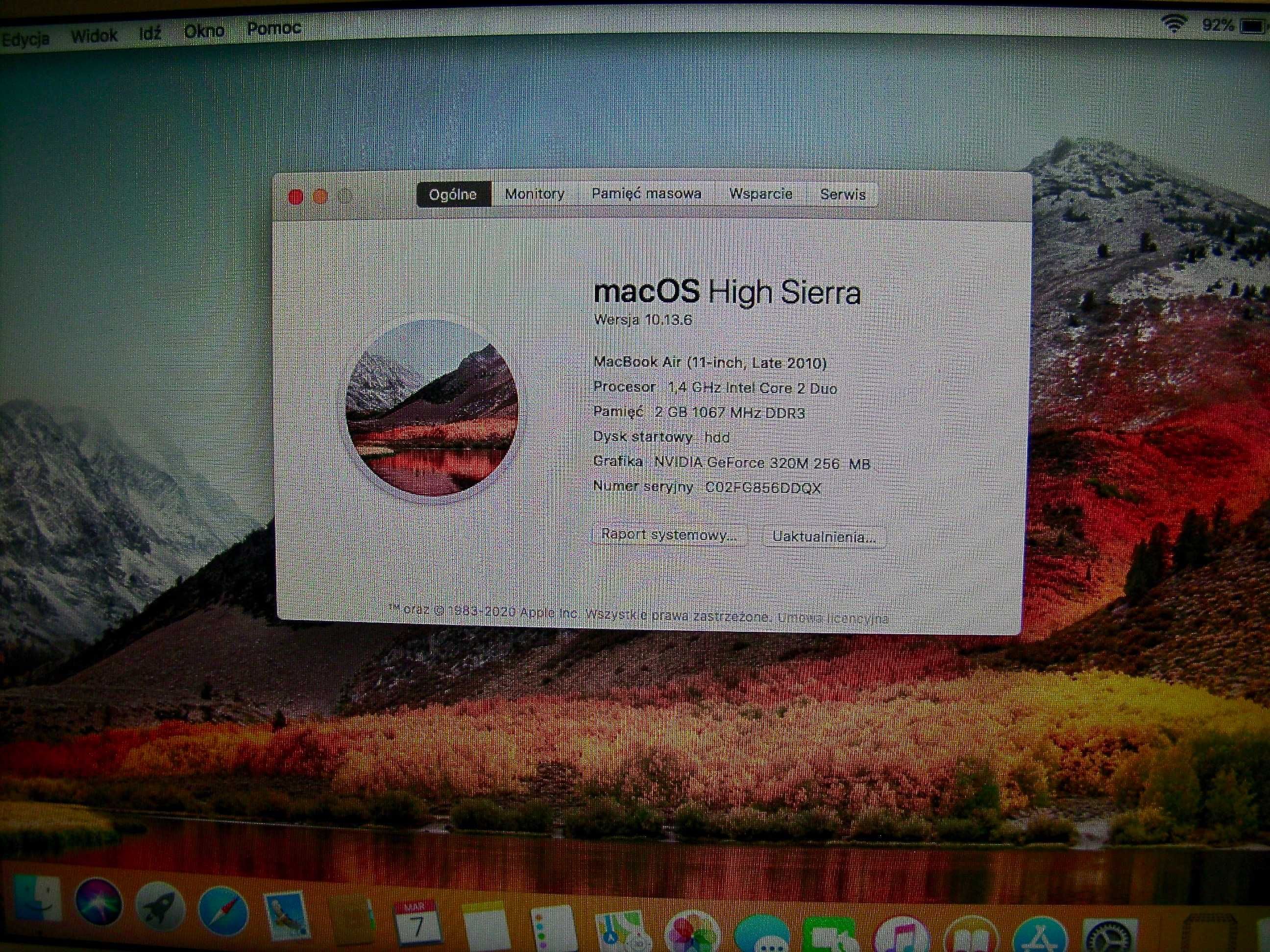Click the macOS High Sierra title
1270x952 pixels.
point(727,292)
